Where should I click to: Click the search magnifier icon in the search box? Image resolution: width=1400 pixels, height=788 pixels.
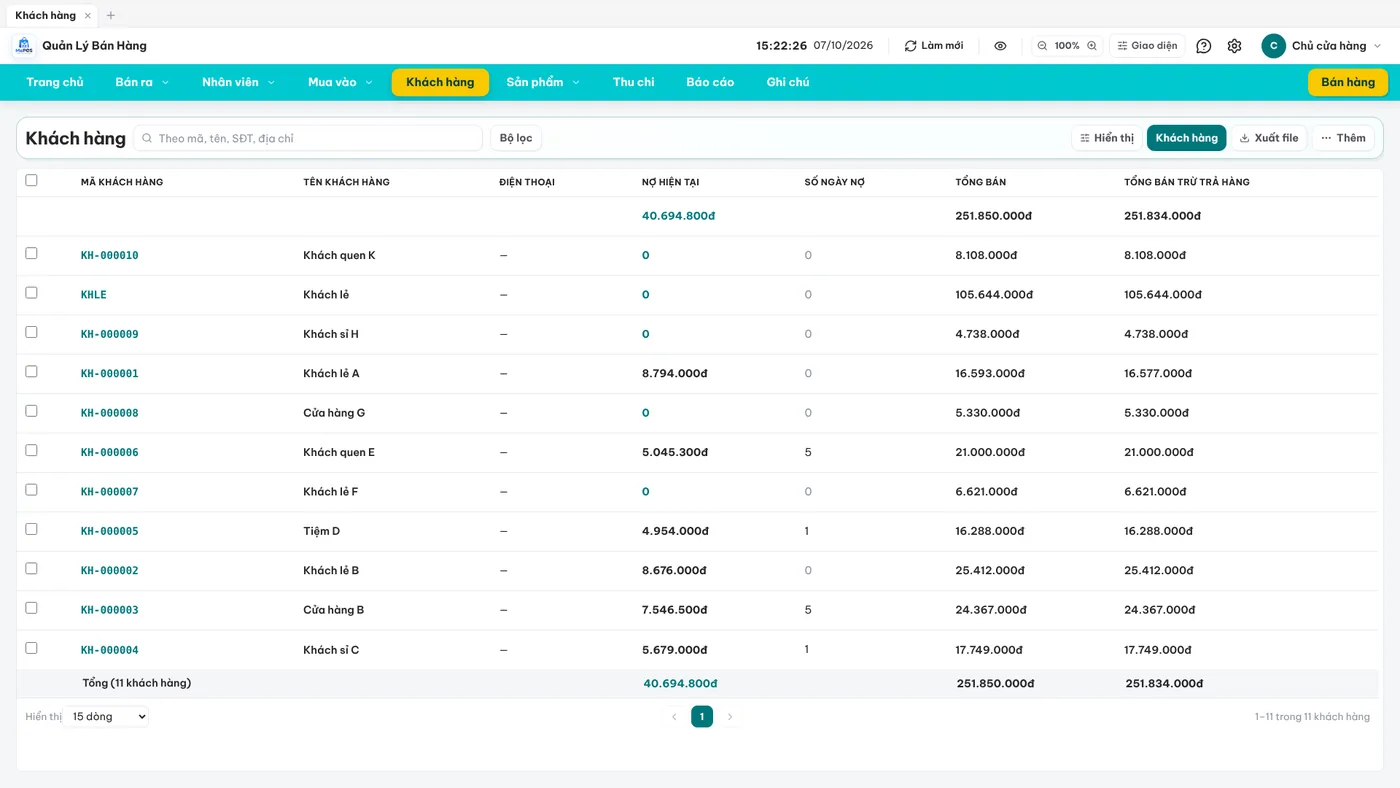[147, 138]
